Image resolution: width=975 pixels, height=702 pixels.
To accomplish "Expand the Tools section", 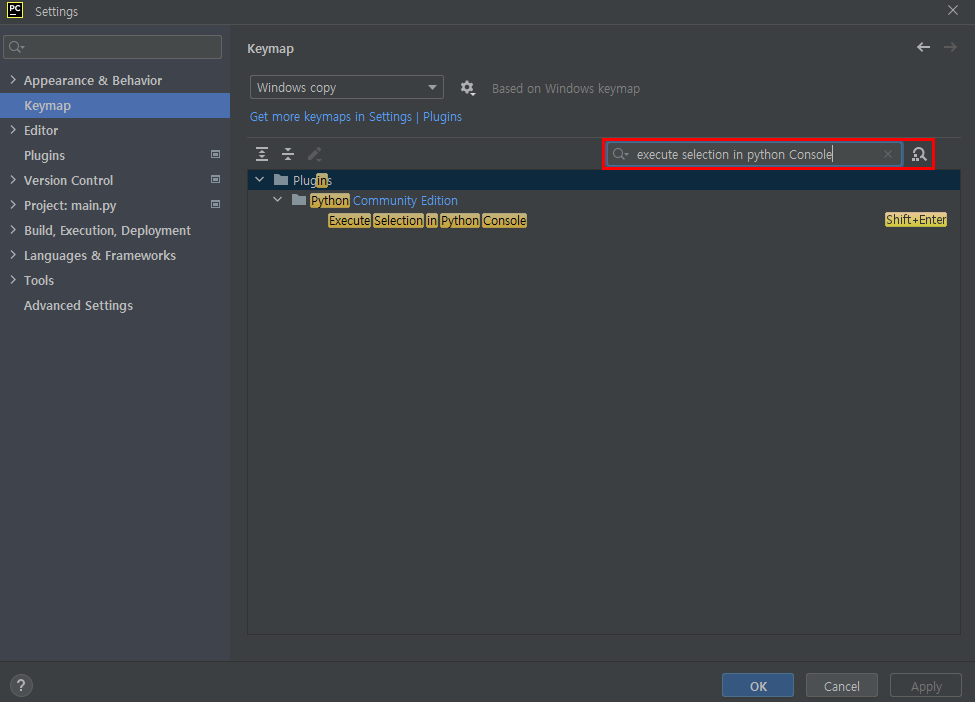I will (x=13, y=280).
